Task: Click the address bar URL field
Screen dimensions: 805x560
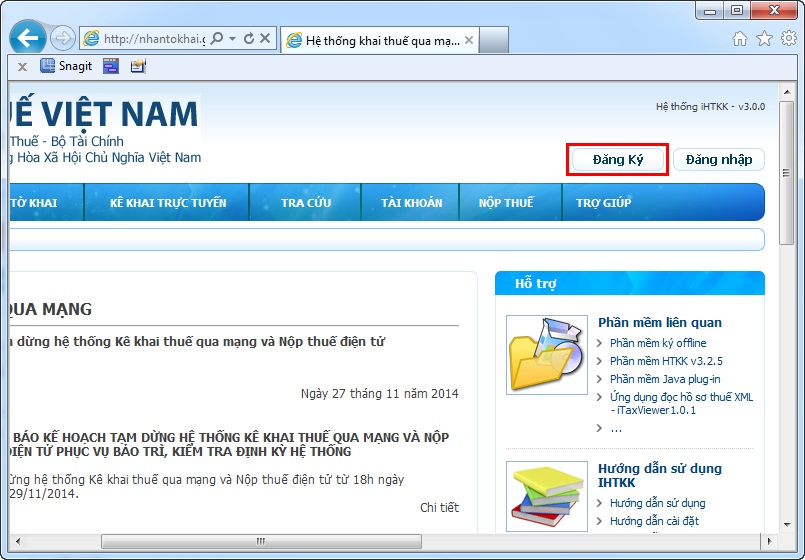Action: 154,38
